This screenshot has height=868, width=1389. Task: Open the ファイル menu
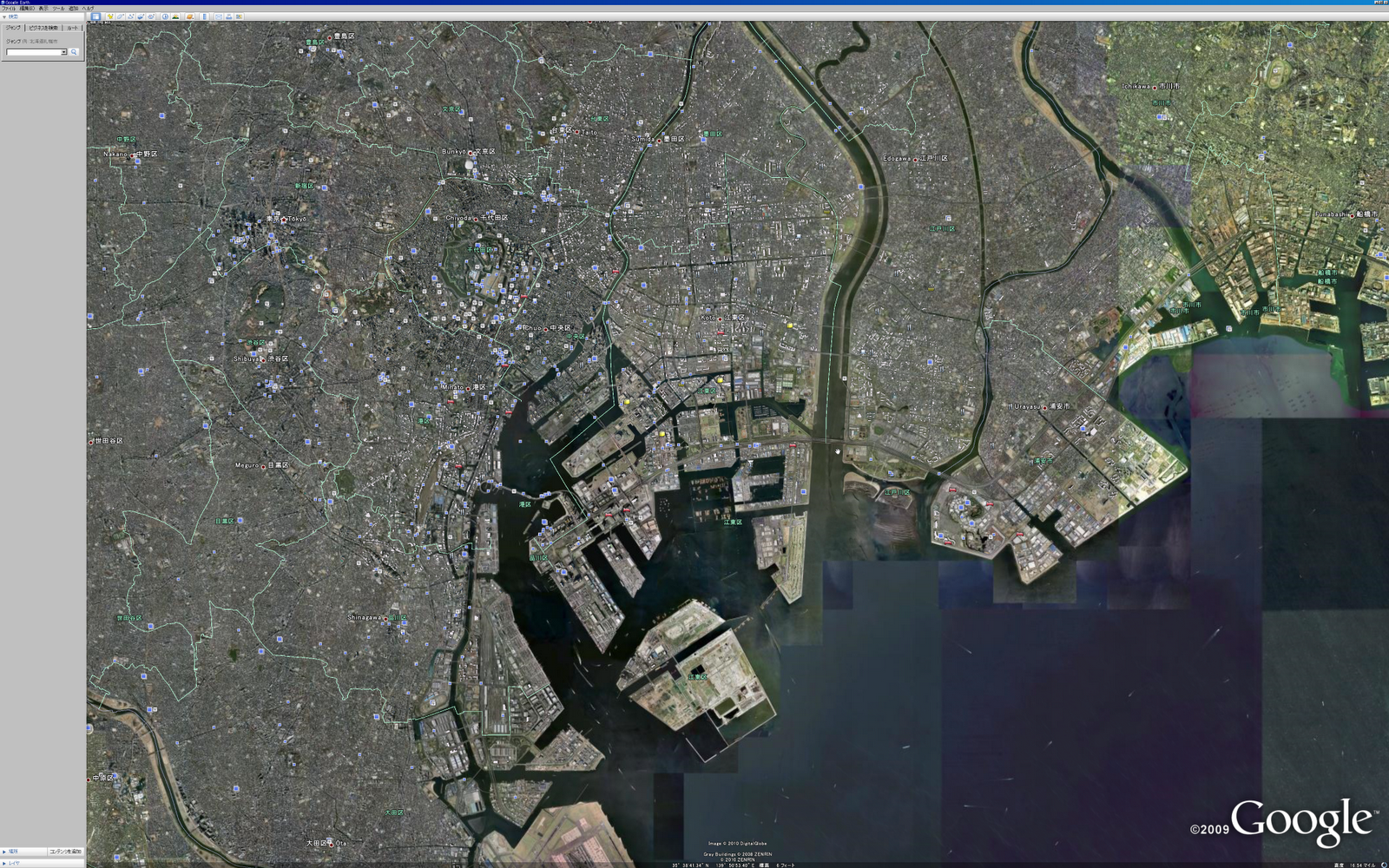click(x=9, y=8)
